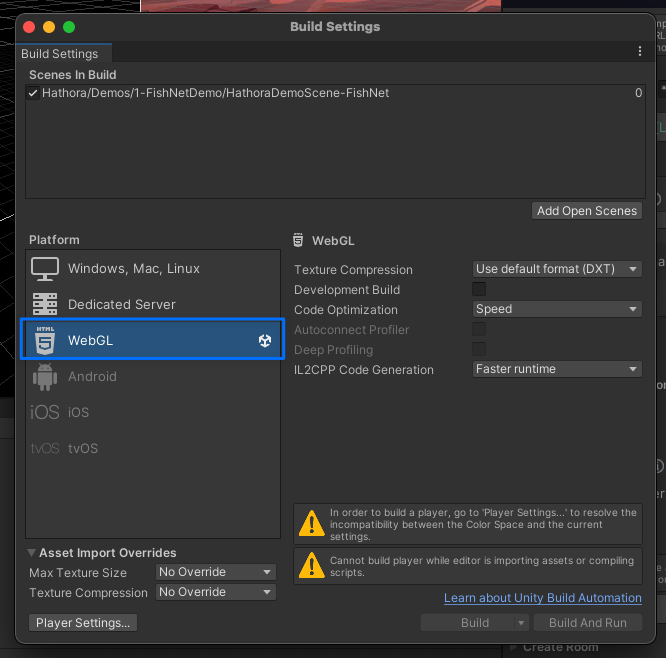Viewport: 666px width, 658px height.
Task: Click the large iOS platform icon
Action: pos(45,412)
